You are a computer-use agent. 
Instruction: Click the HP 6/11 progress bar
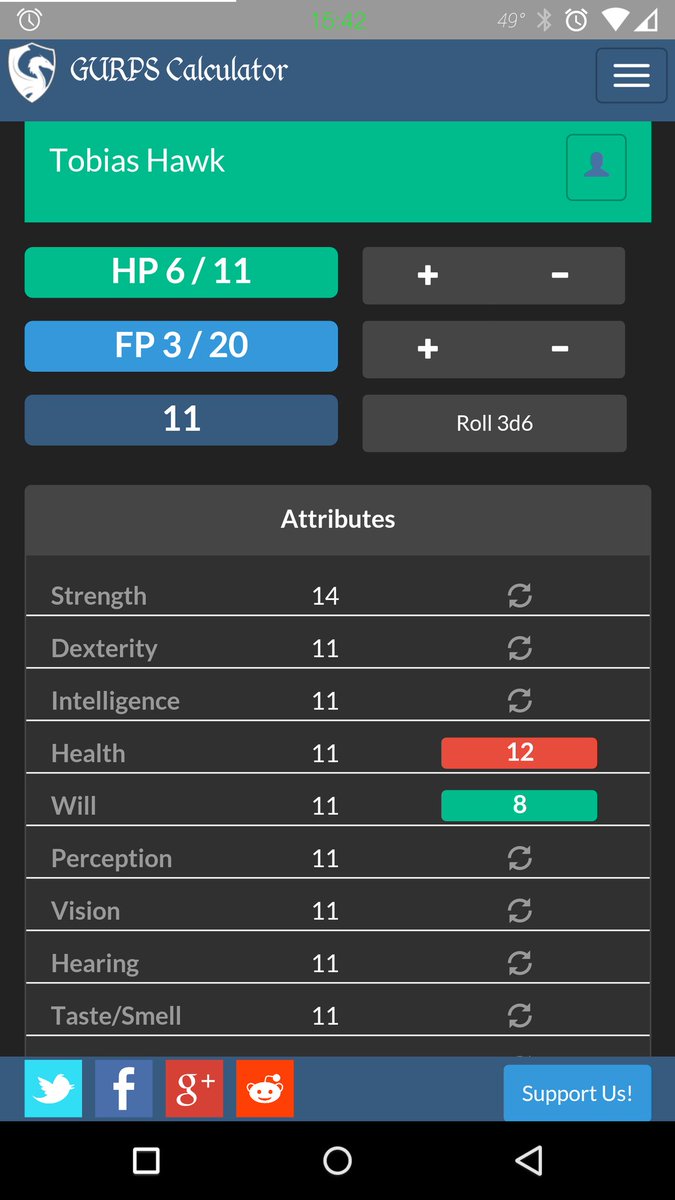180,271
